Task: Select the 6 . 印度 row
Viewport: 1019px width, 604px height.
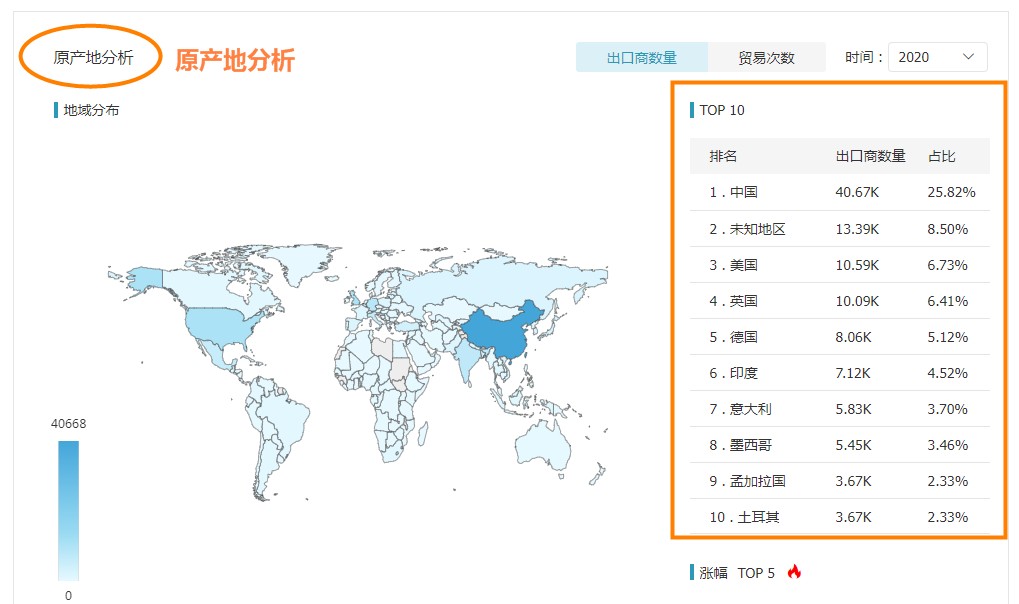Action: click(x=839, y=373)
